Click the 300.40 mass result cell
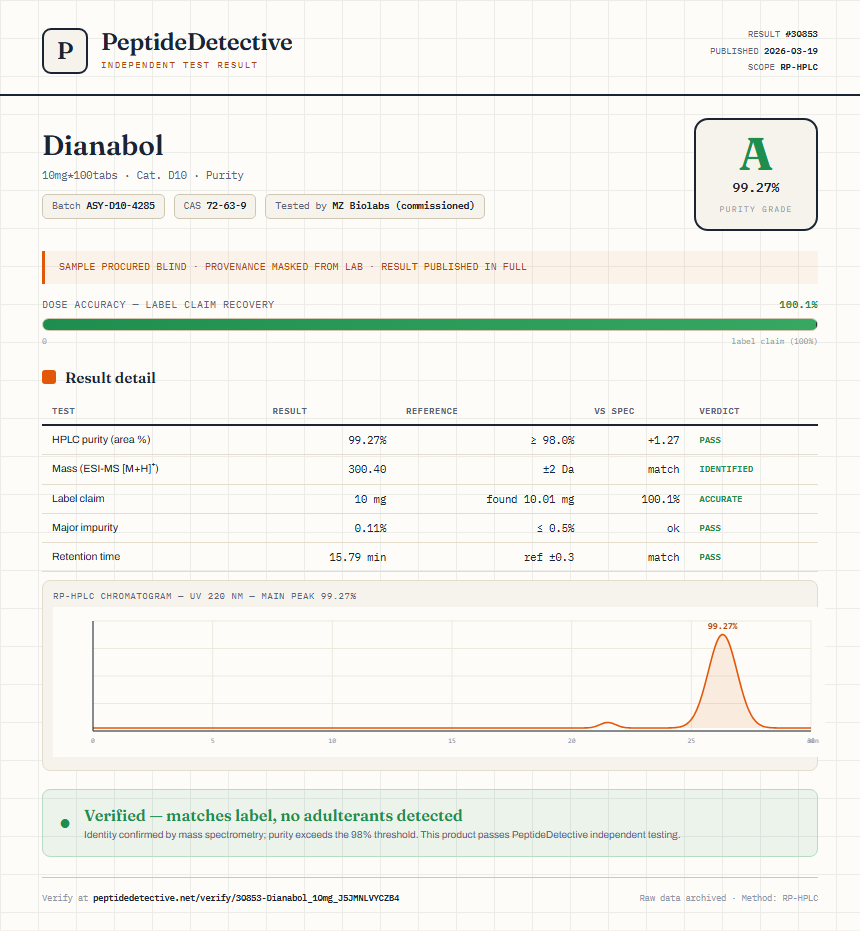 pyautogui.click(x=367, y=469)
